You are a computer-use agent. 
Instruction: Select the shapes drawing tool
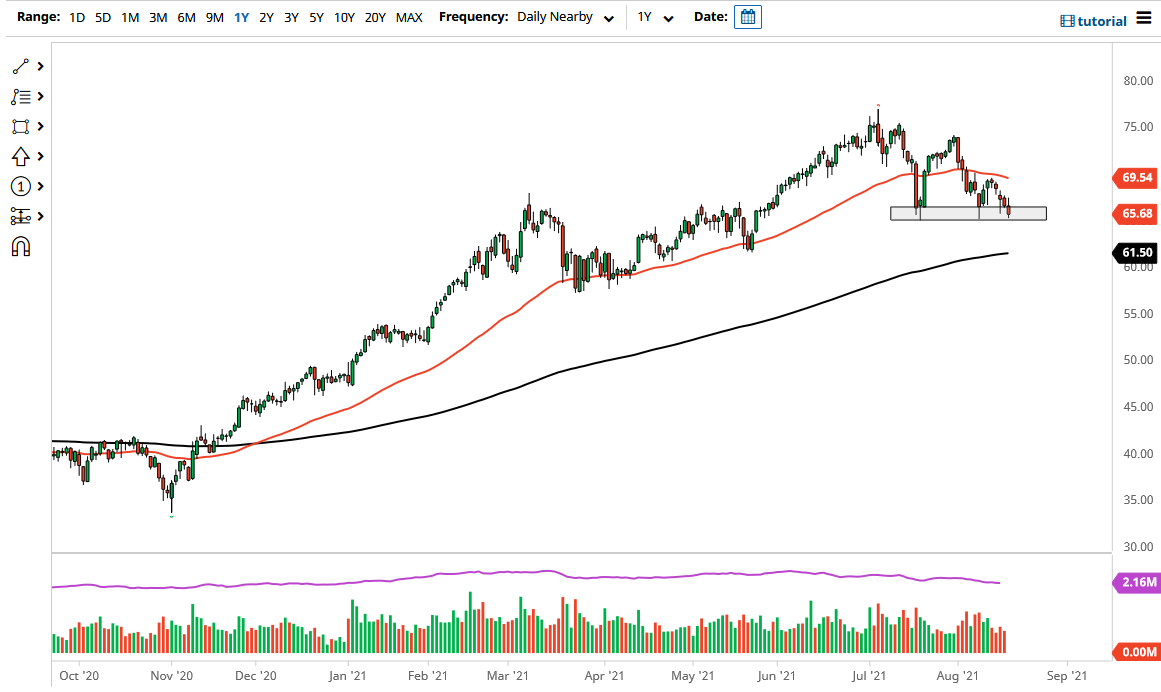[x=20, y=126]
